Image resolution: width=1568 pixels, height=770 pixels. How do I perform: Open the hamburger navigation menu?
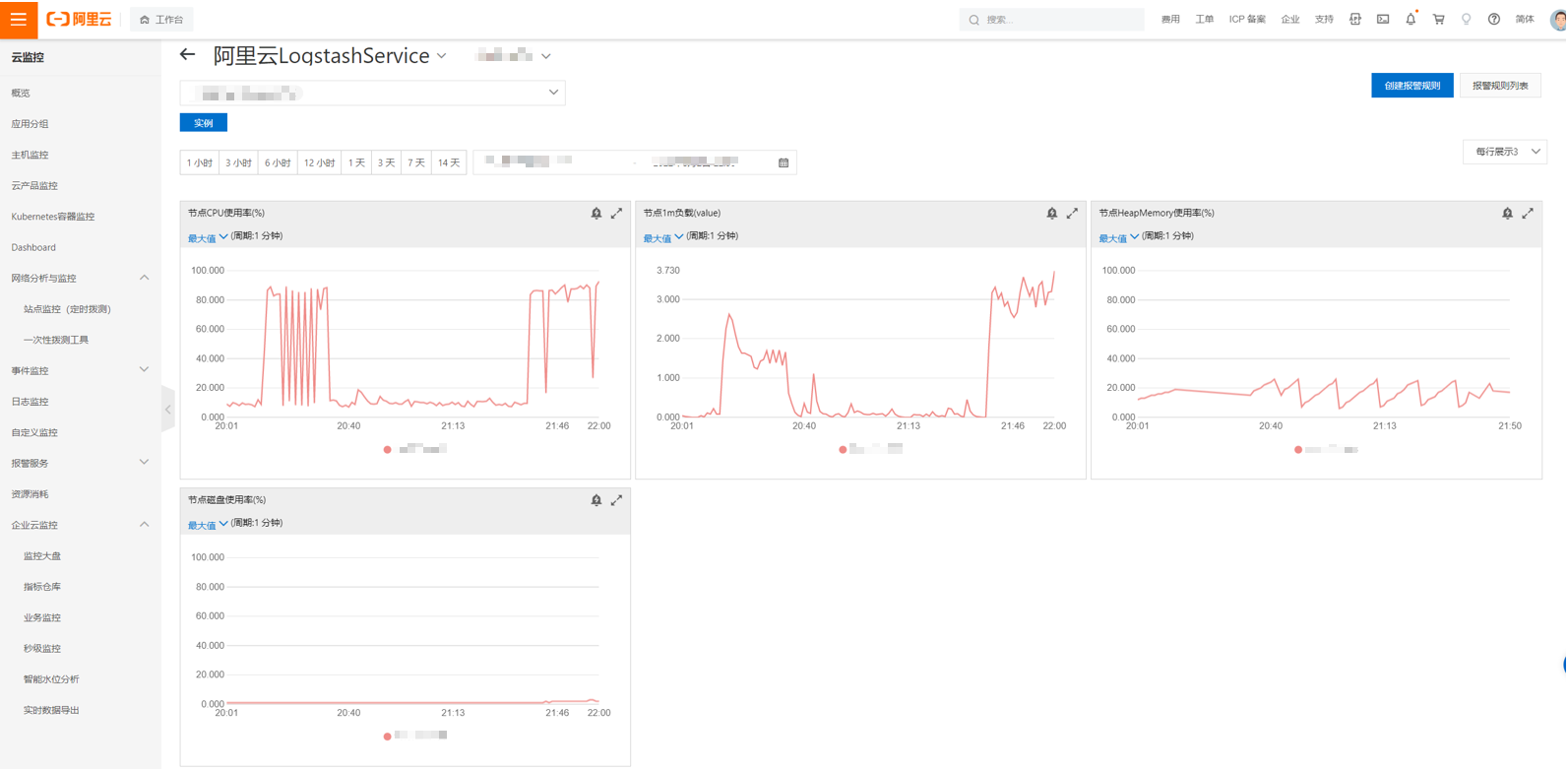click(x=19, y=20)
